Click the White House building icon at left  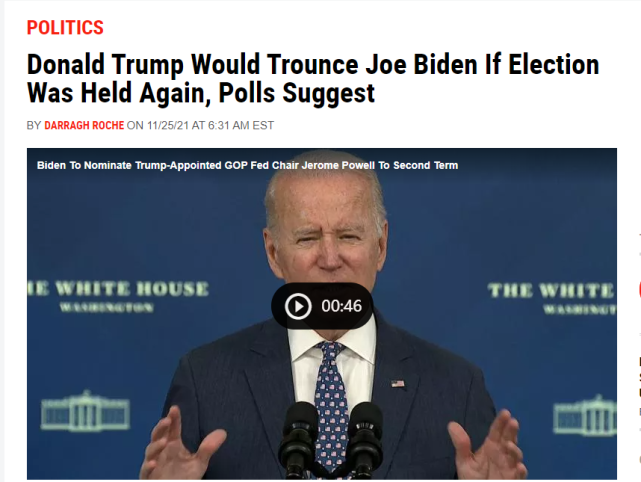point(85,411)
